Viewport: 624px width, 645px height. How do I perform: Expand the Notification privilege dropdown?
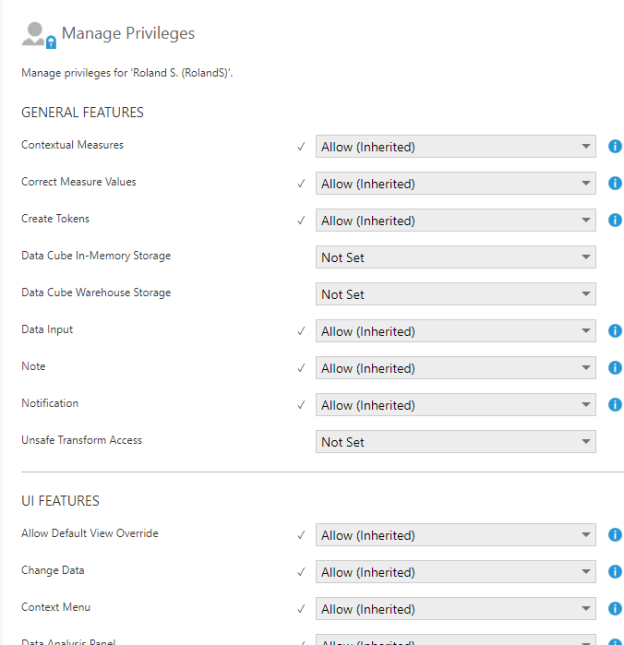(x=455, y=405)
